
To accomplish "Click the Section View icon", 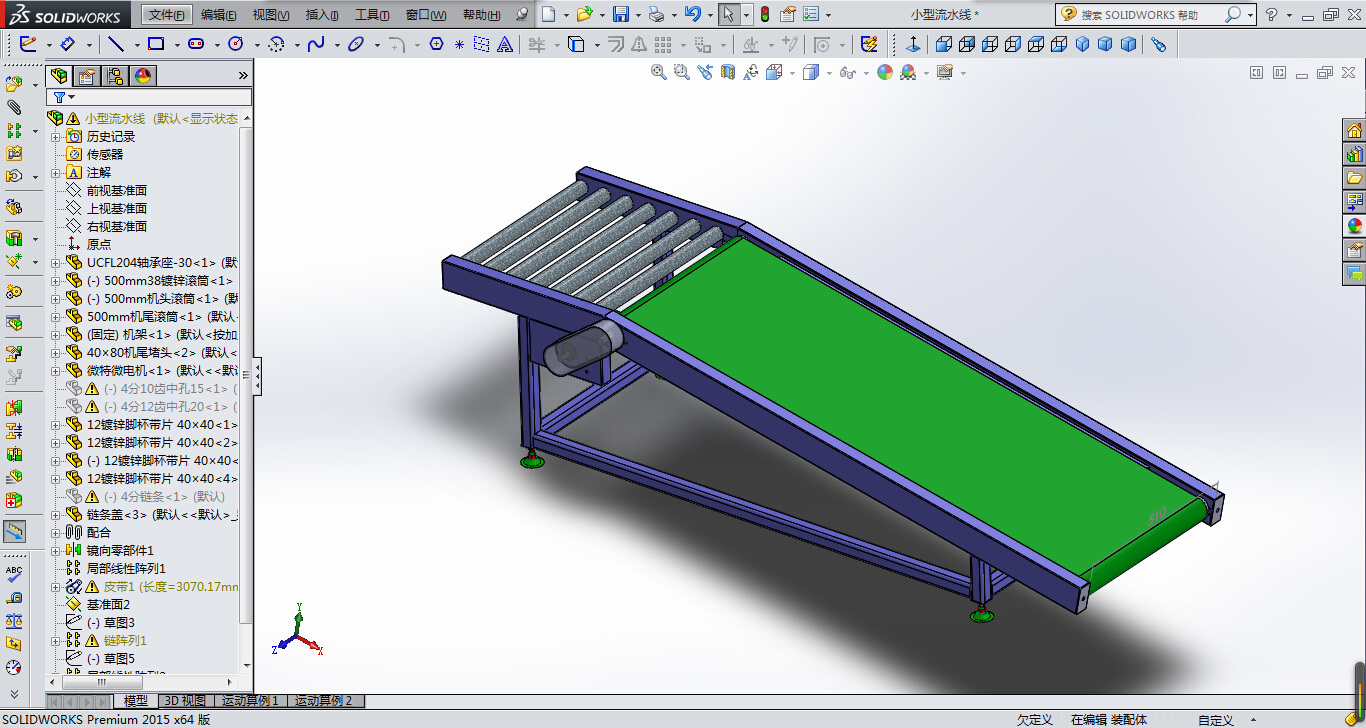I will coord(728,72).
